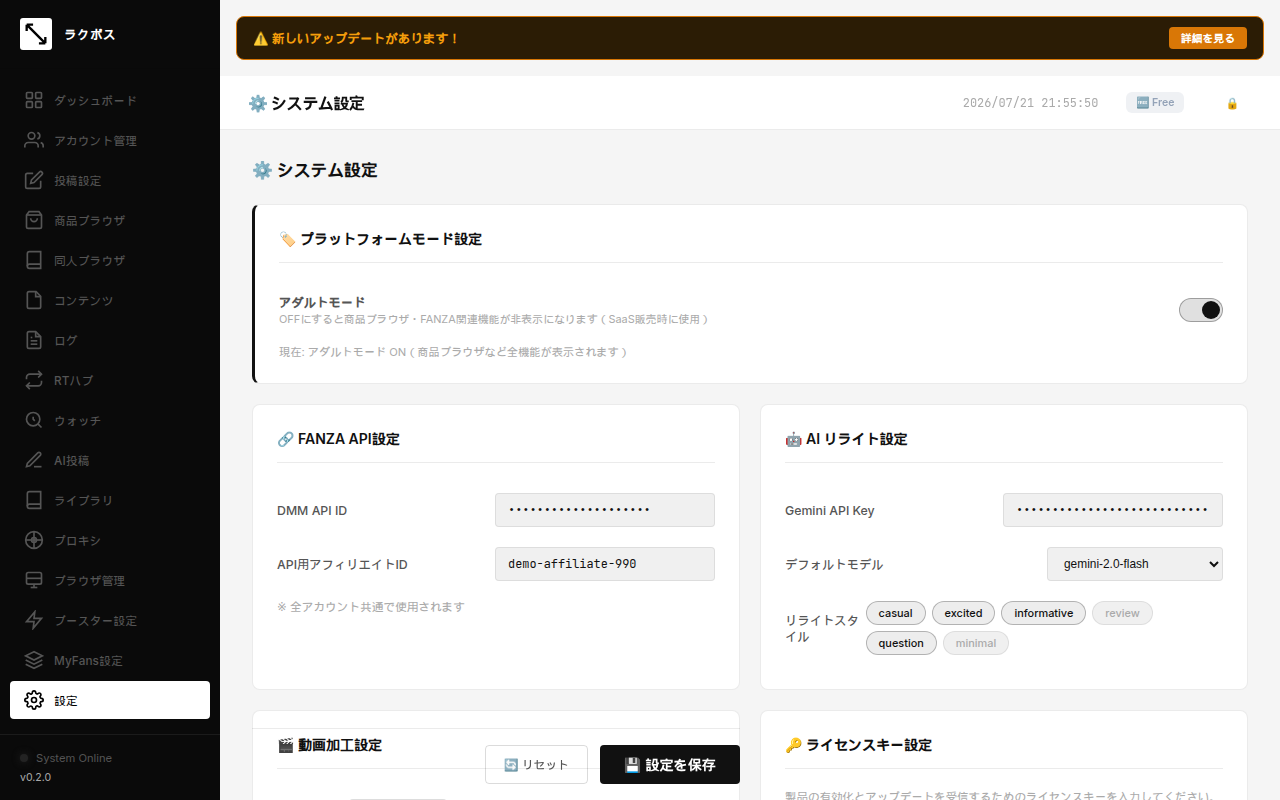Click the MyFans設定 layers icon
Screen dimensions: 1280x800
pyautogui.click(x=34, y=660)
